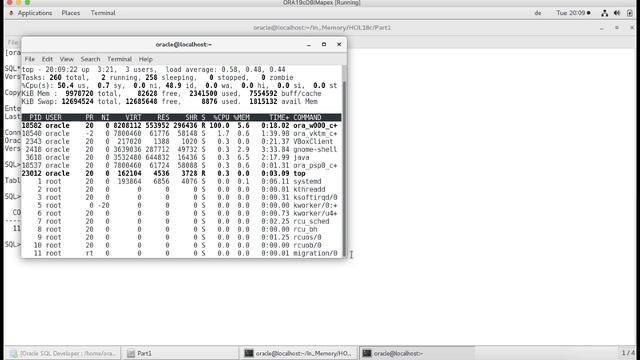Image resolution: width=640 pixels, height=360 pixels.
Task: Switch to Part1 window in taskbar
Action: (180, 353)
